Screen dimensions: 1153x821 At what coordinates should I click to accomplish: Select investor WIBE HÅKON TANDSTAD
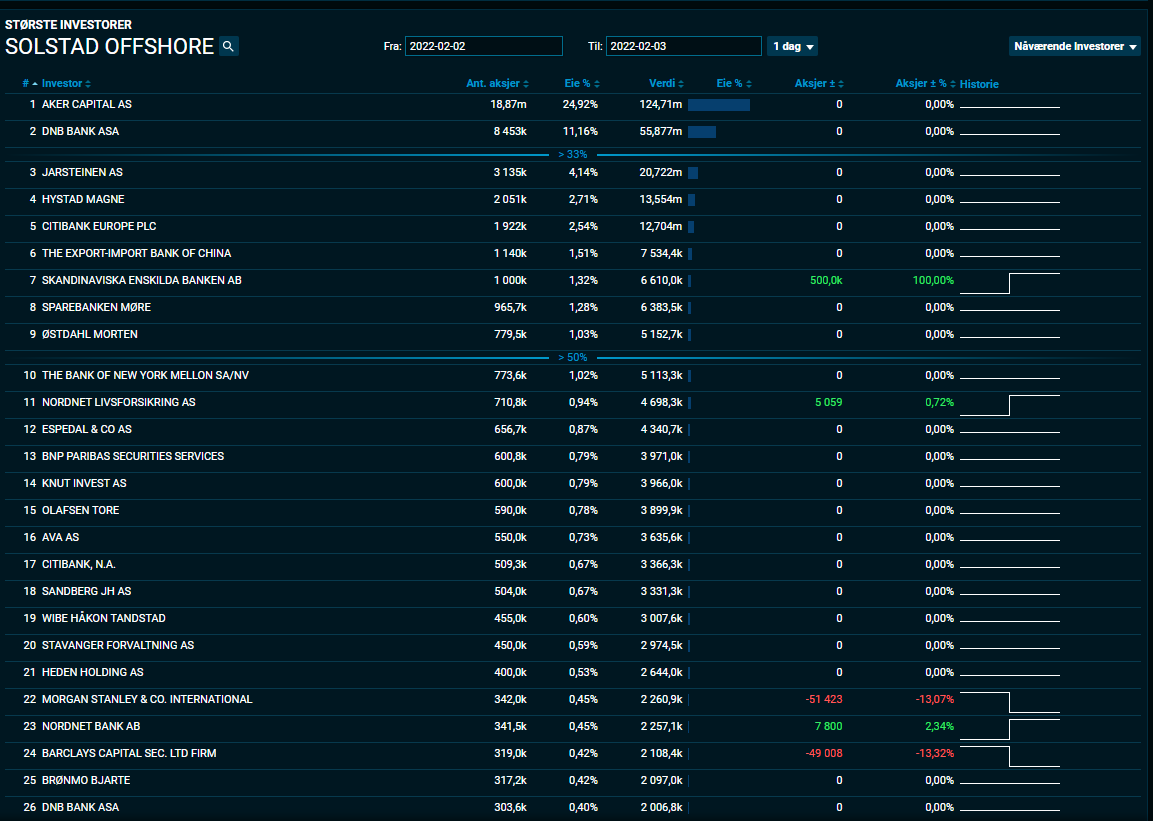[104, 619]
